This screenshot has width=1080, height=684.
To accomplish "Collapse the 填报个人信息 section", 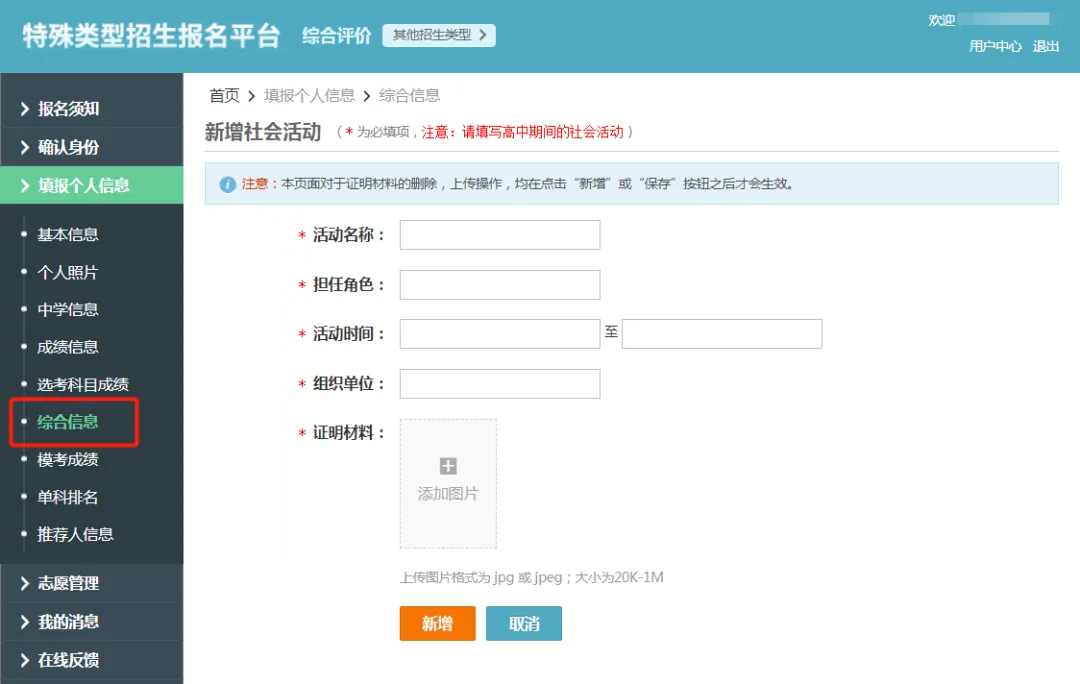I will [x=84, y=185].
